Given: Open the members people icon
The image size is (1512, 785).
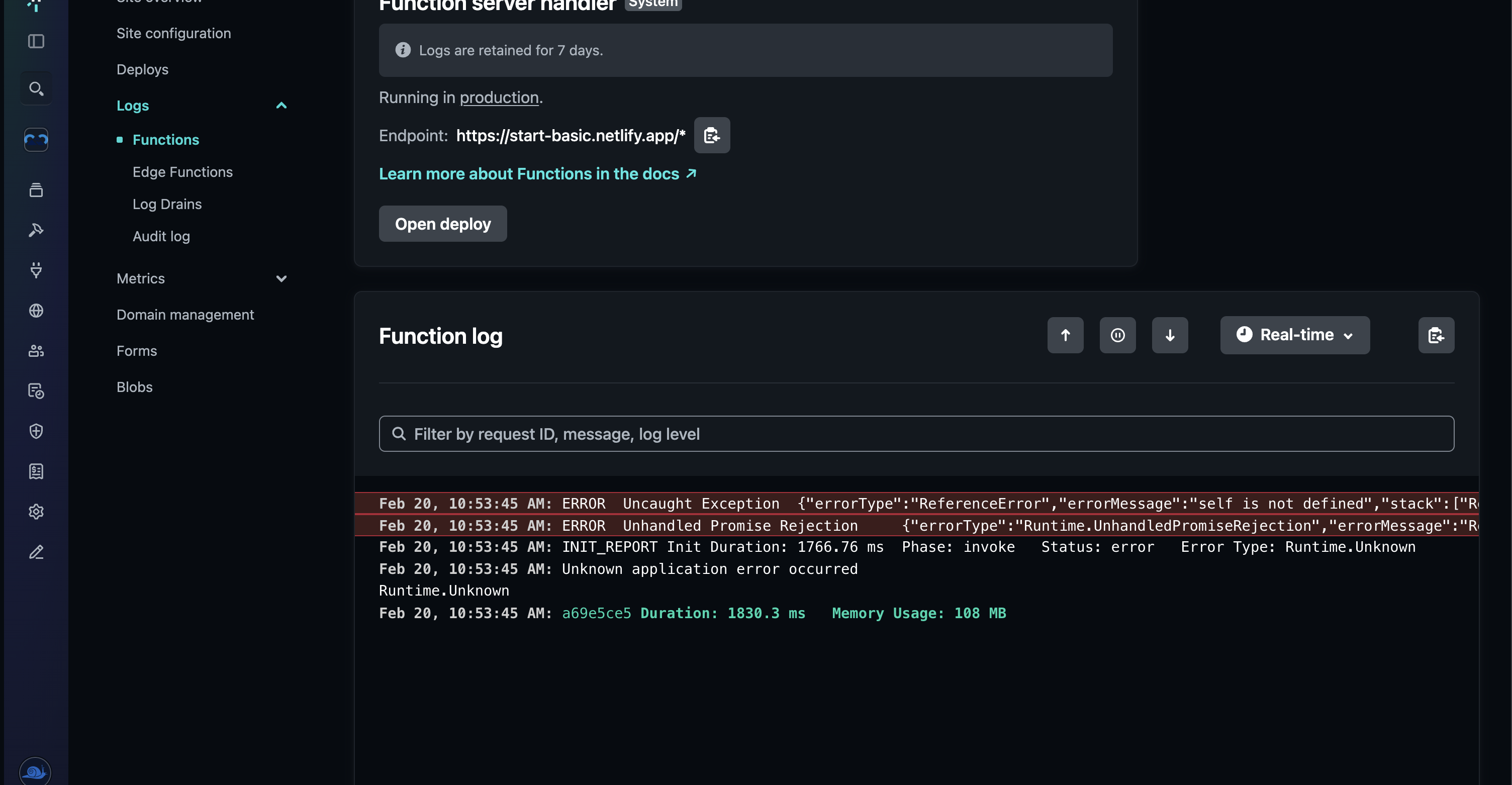Looking at the screenshot, I should coord(36,351).
